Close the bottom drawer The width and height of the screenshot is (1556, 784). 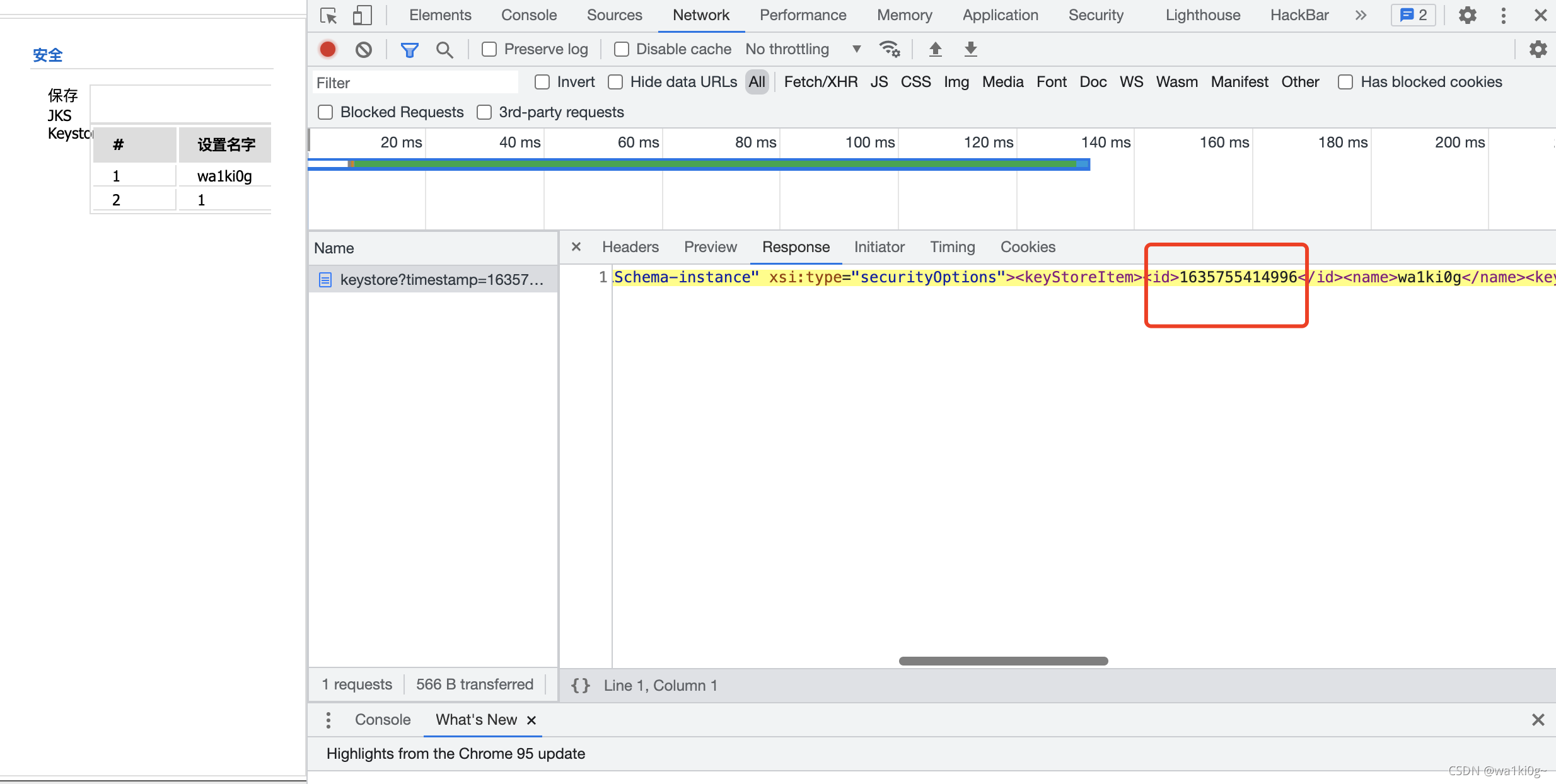pos(1538,720)
